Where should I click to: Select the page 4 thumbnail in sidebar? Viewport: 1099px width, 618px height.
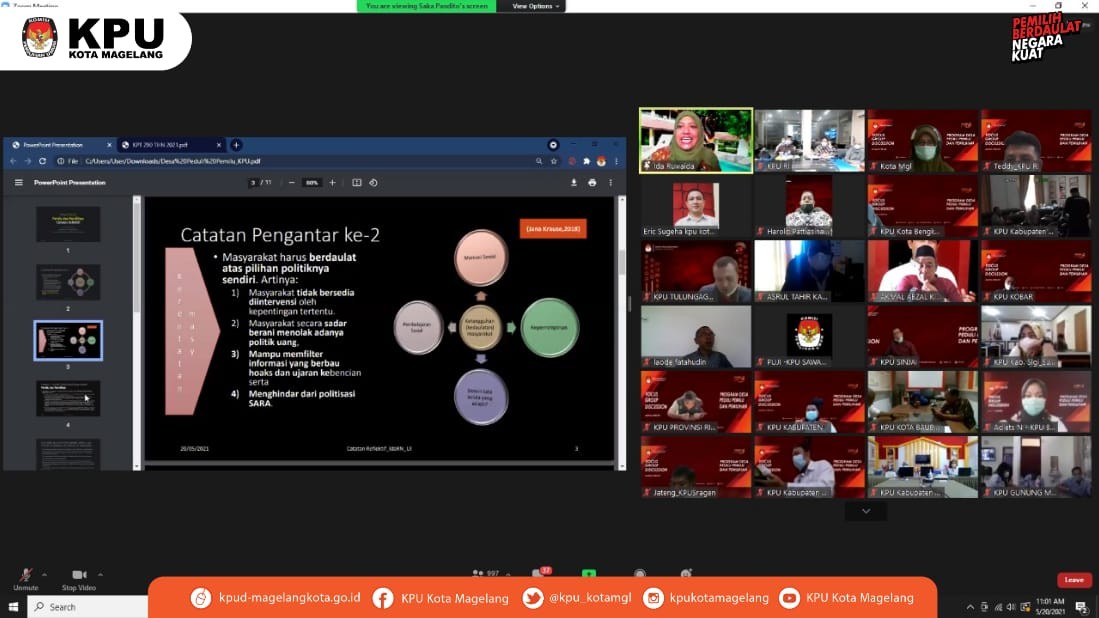tap(68, 398)
